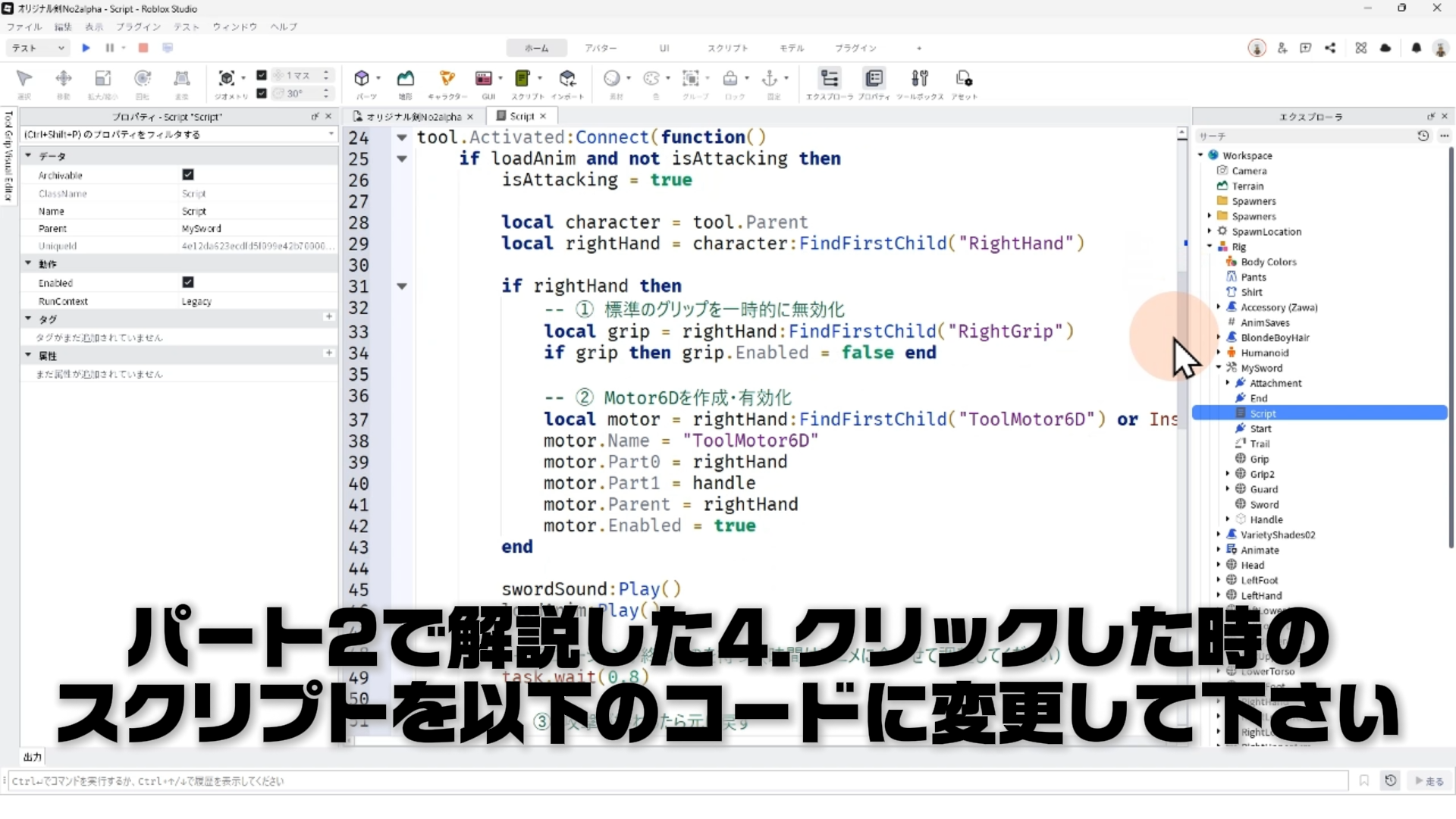
Task: Expand the Grip2 item in Explorer
Action: click(x=1228, y=474)
